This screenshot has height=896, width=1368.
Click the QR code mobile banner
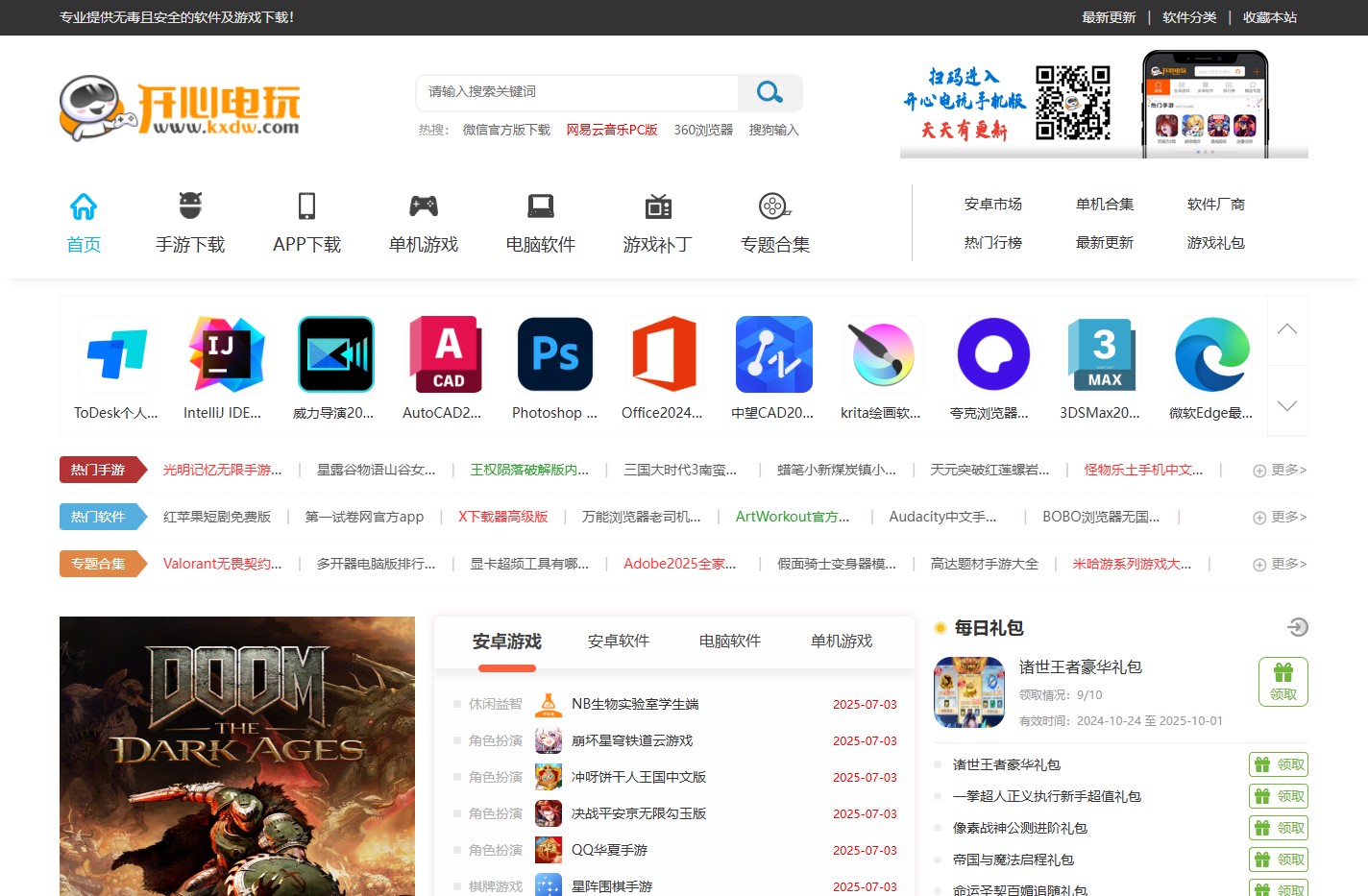[1104, 104]
